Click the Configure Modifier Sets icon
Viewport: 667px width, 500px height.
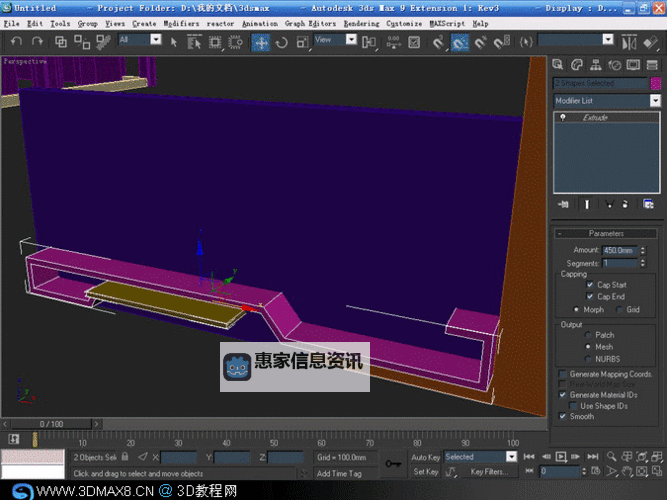pos(648,204)
